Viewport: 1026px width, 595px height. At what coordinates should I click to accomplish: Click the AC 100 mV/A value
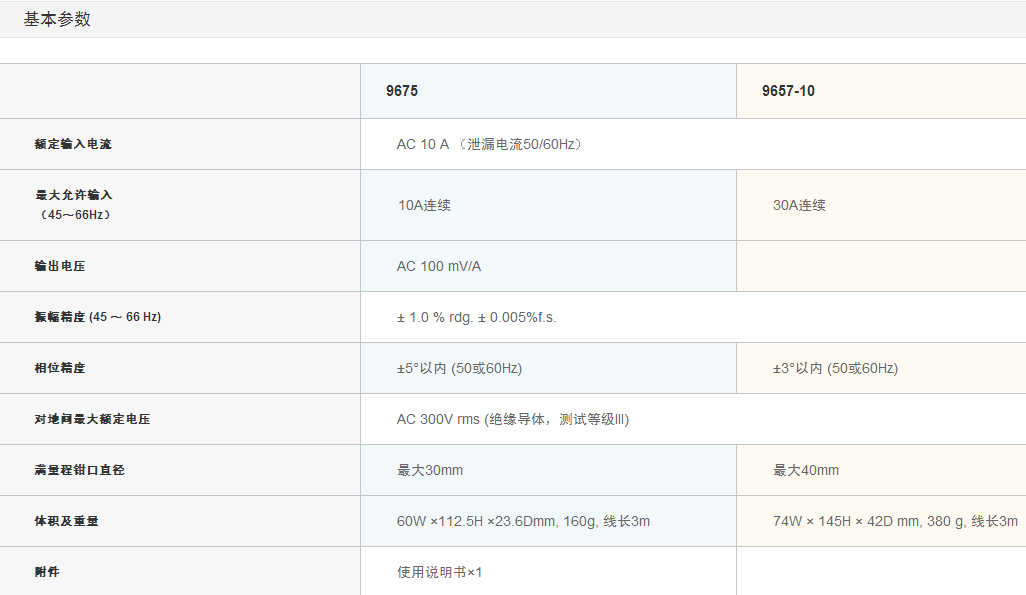click(439, 266)
